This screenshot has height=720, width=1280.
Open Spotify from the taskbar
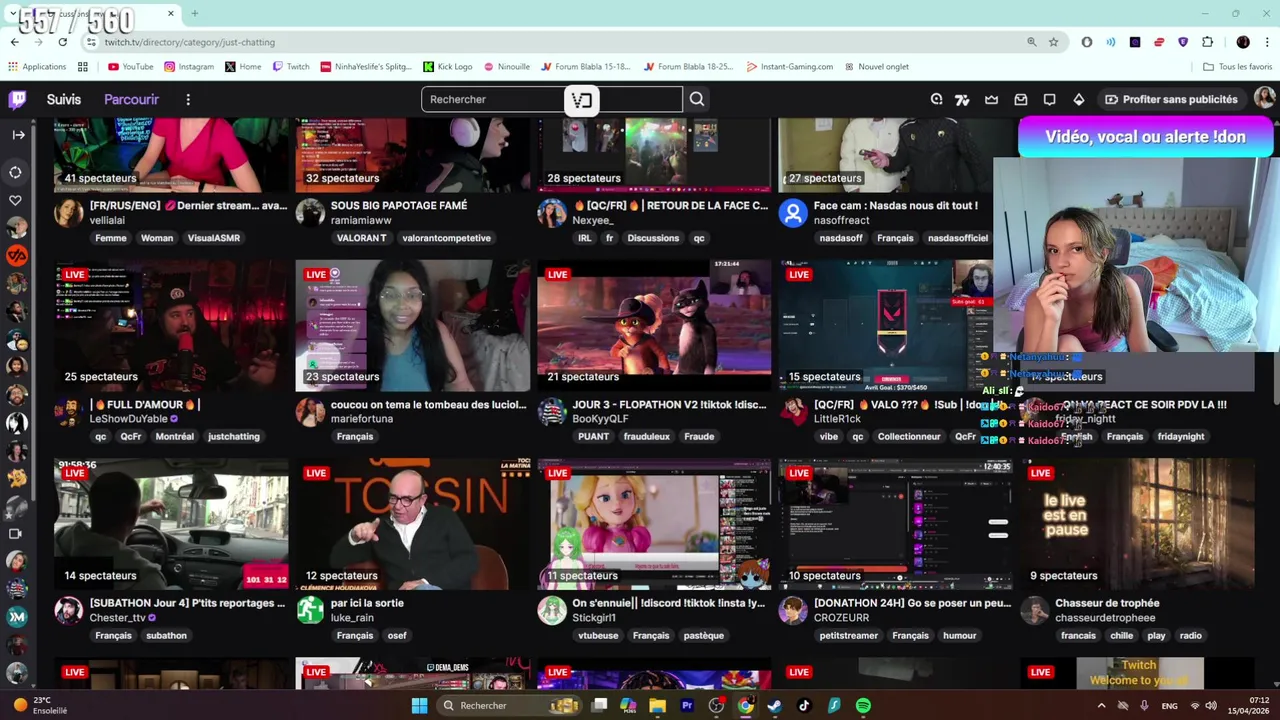[x=863, y=706]
